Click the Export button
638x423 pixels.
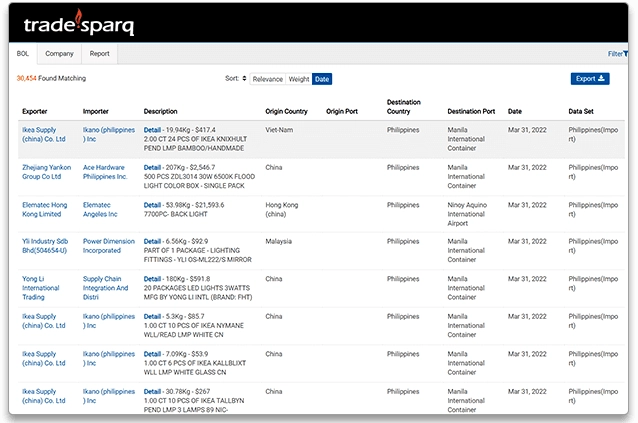590,78
